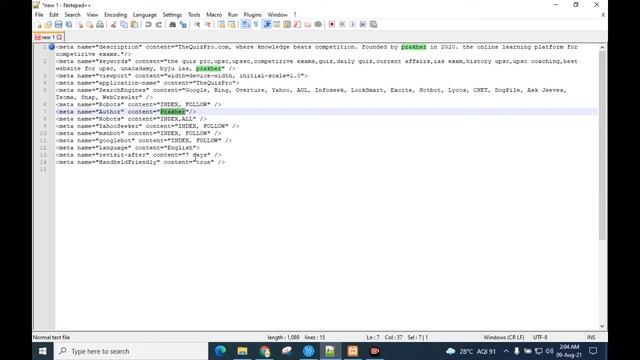The image size is (640, 360).
Task: Open Folder as Workspace icon
Action: (x=307, y=24)
